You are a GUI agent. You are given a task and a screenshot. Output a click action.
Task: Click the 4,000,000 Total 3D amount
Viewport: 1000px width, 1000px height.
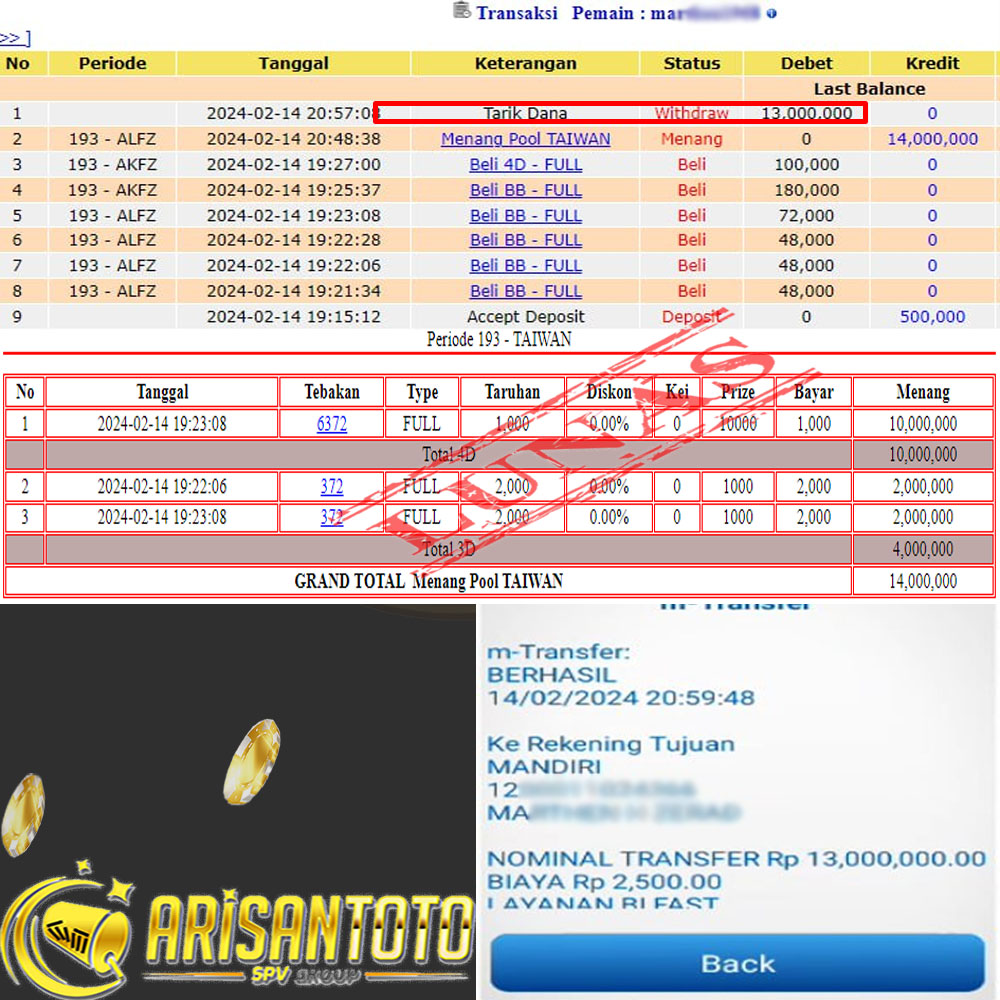pyautogui.click(x=923, y=549)
